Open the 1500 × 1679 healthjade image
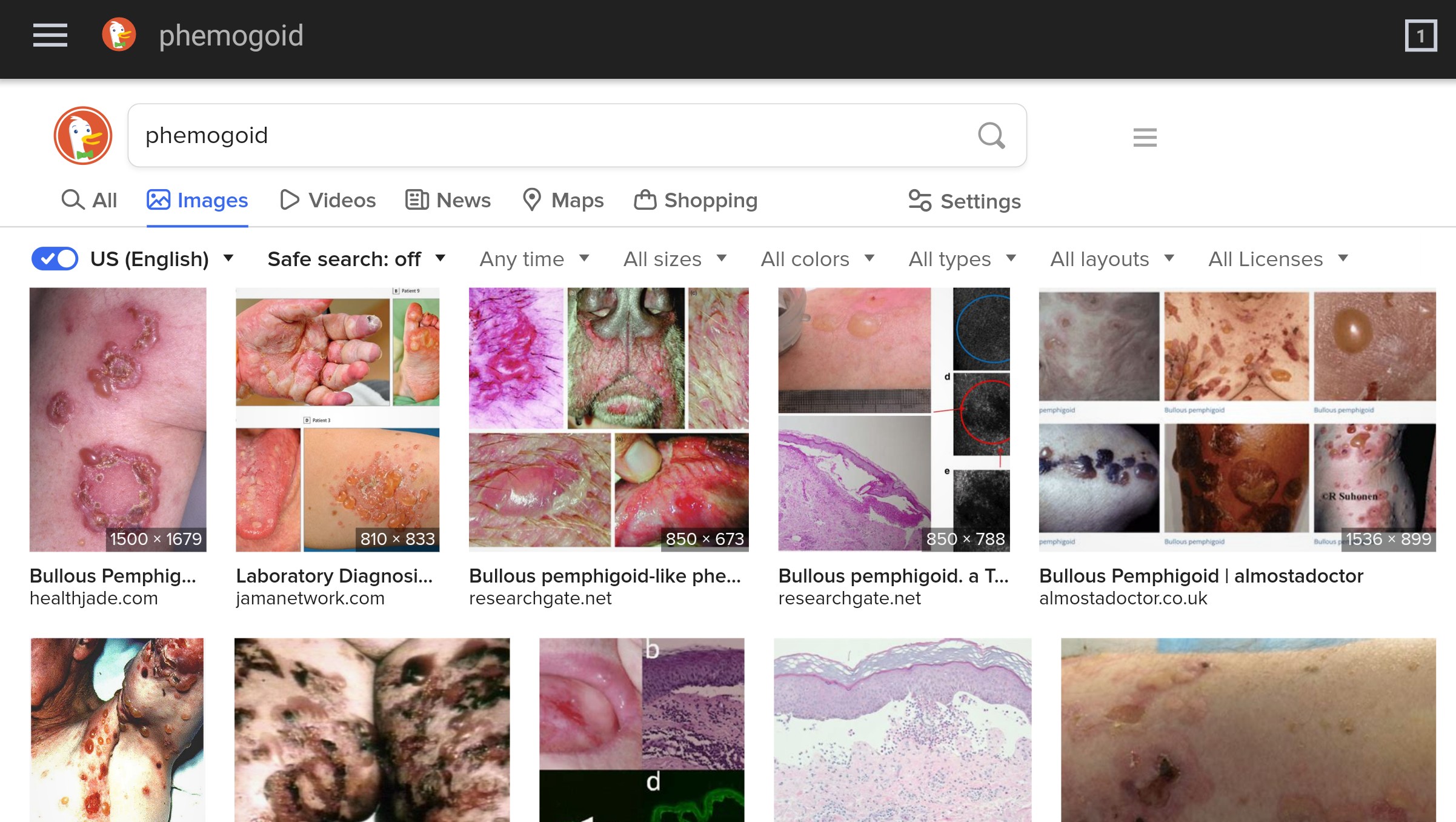Image resolution: width=1456 pixels, height=822 pixels. pos(118,419)
